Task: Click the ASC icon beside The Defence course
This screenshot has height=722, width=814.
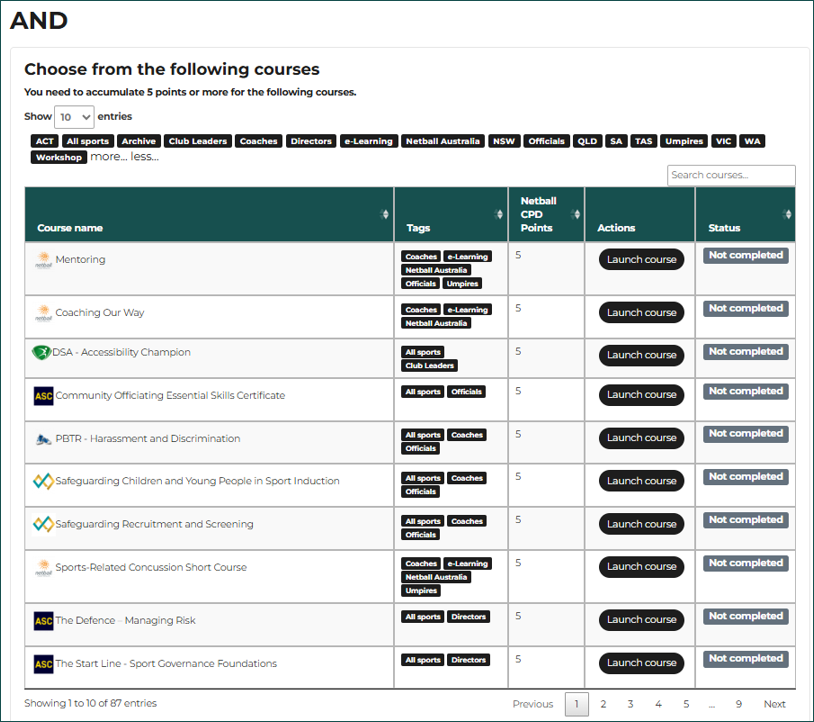Action: click(x=44, y=621)
